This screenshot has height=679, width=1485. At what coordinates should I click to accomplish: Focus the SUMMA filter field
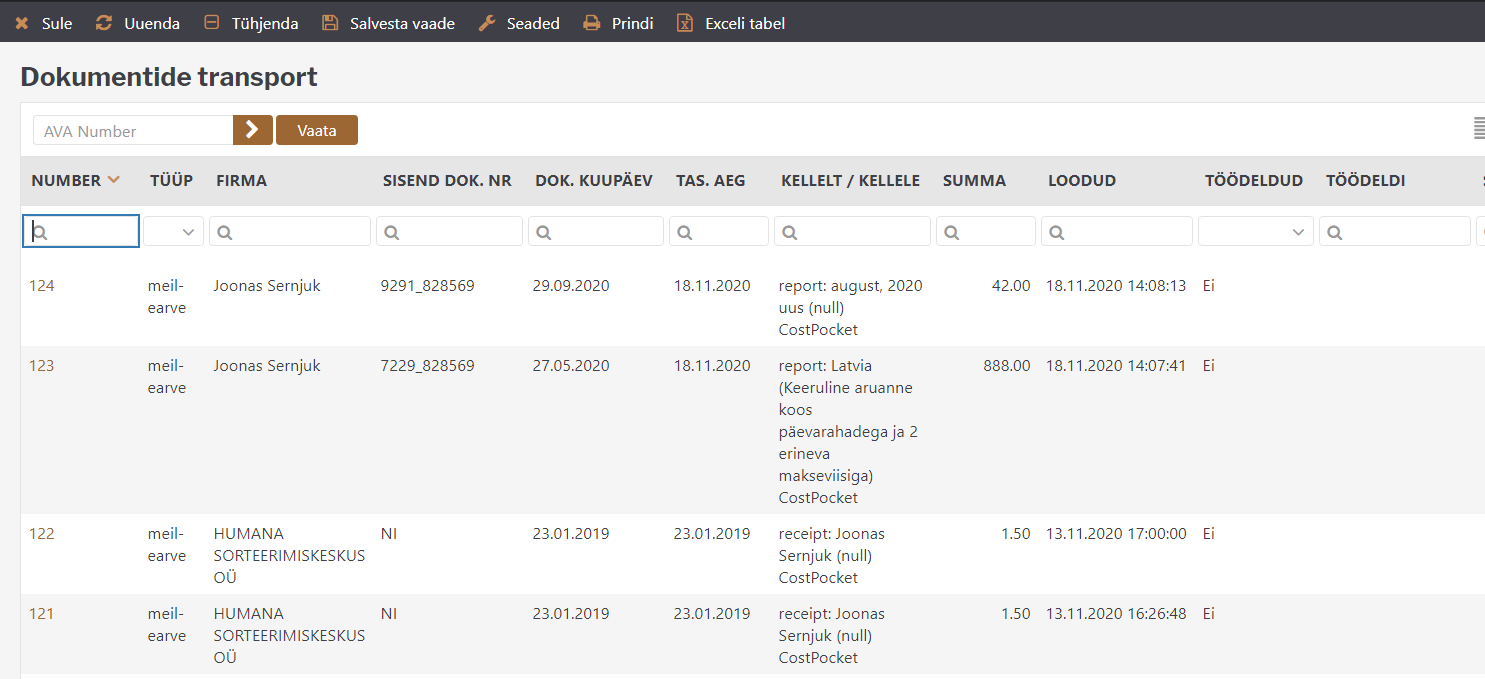coord(986,231)
